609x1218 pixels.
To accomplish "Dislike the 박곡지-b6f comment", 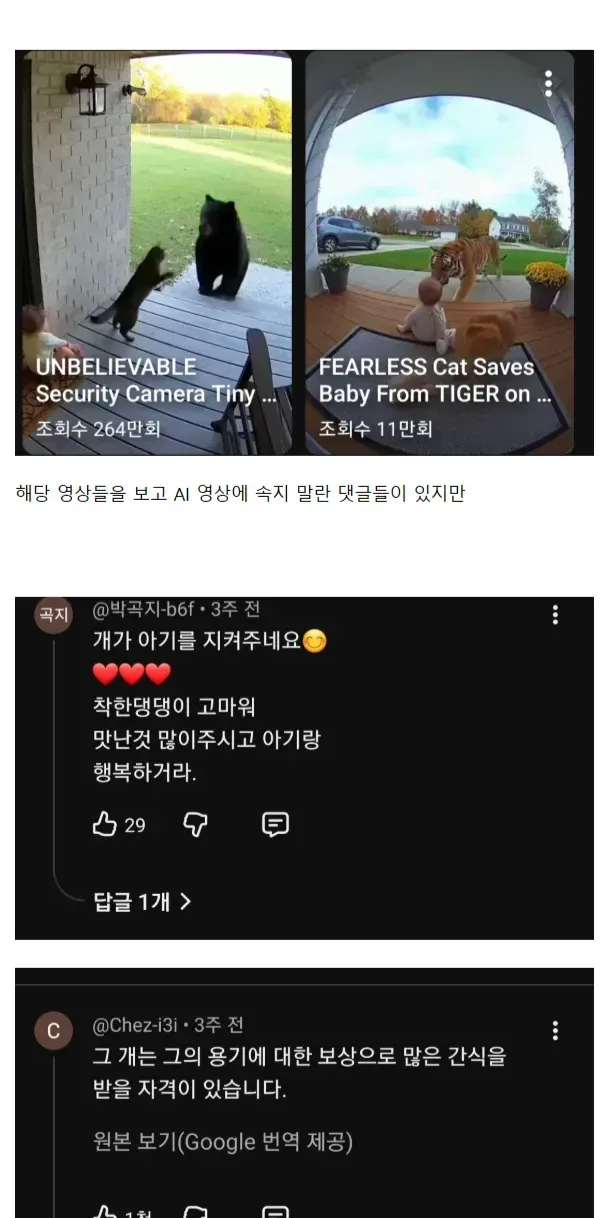I will (196, 824).
